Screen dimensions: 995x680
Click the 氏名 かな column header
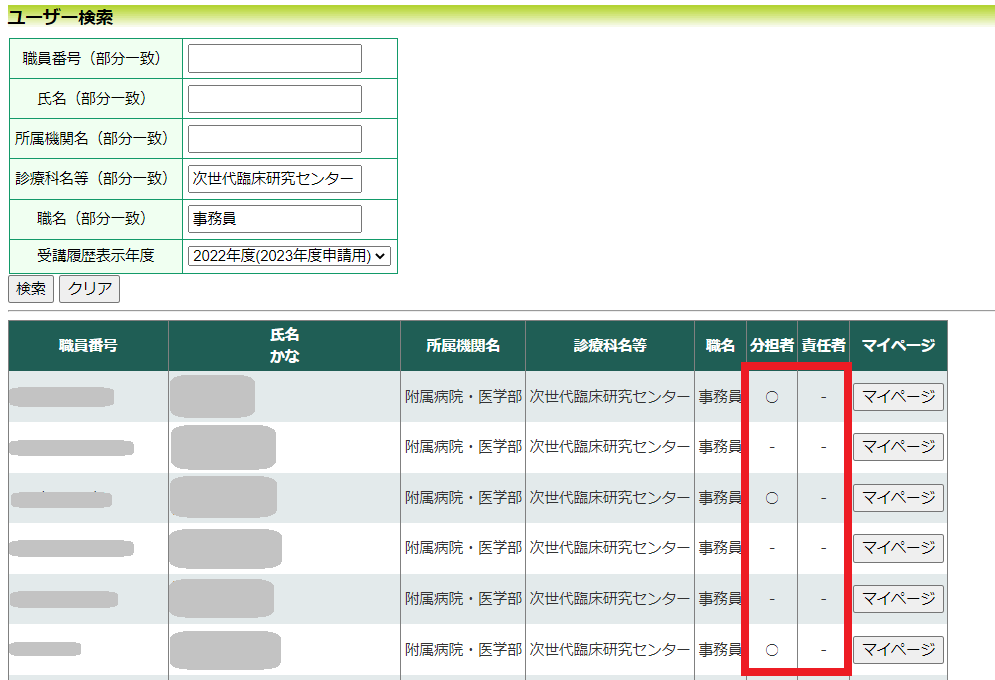(x=284, y=345)
